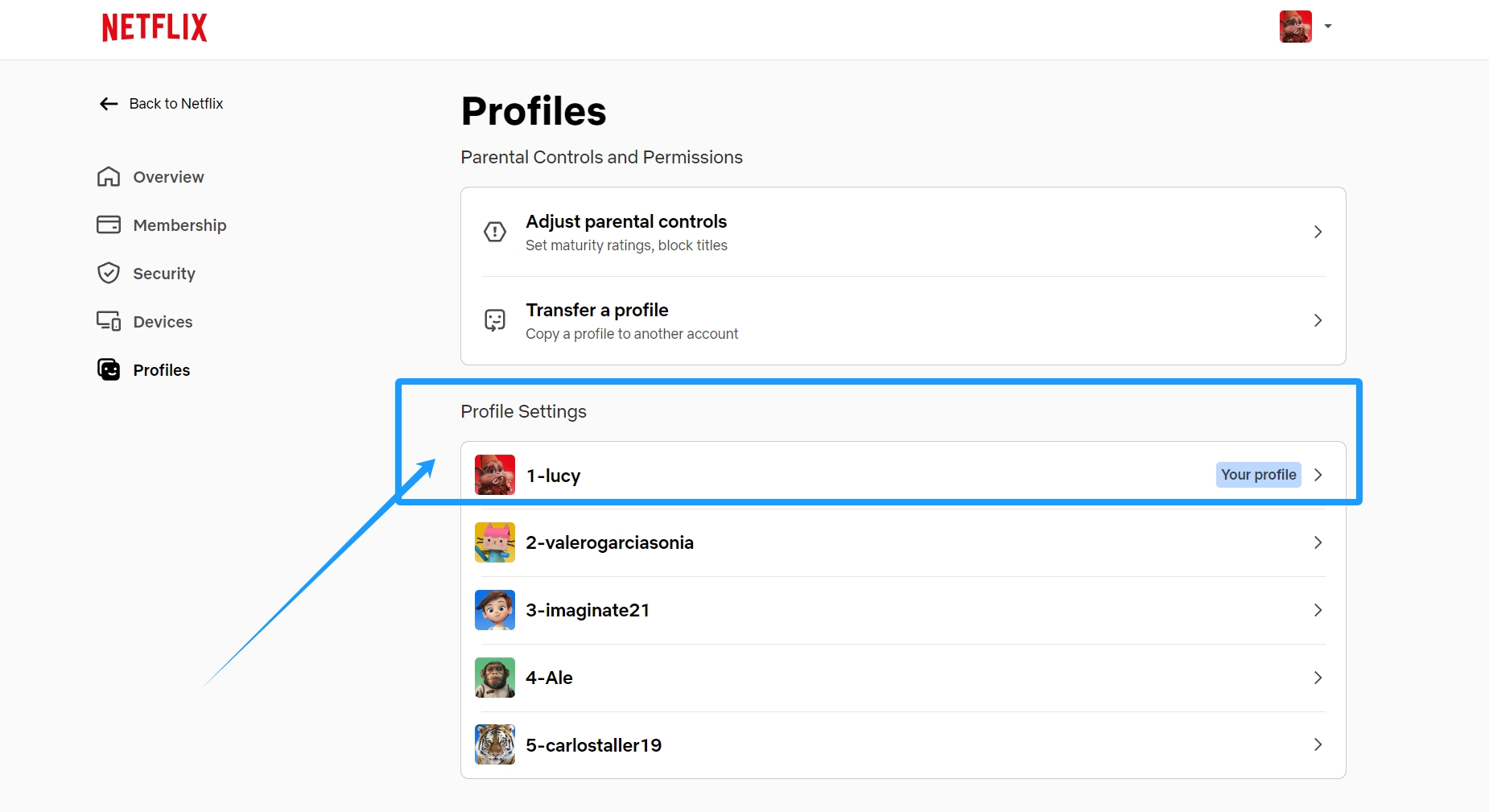This screenshot has width=1489, height=812.
Task: Expand the Transfer a profile chevron
Action: [x=1318, y=320]
